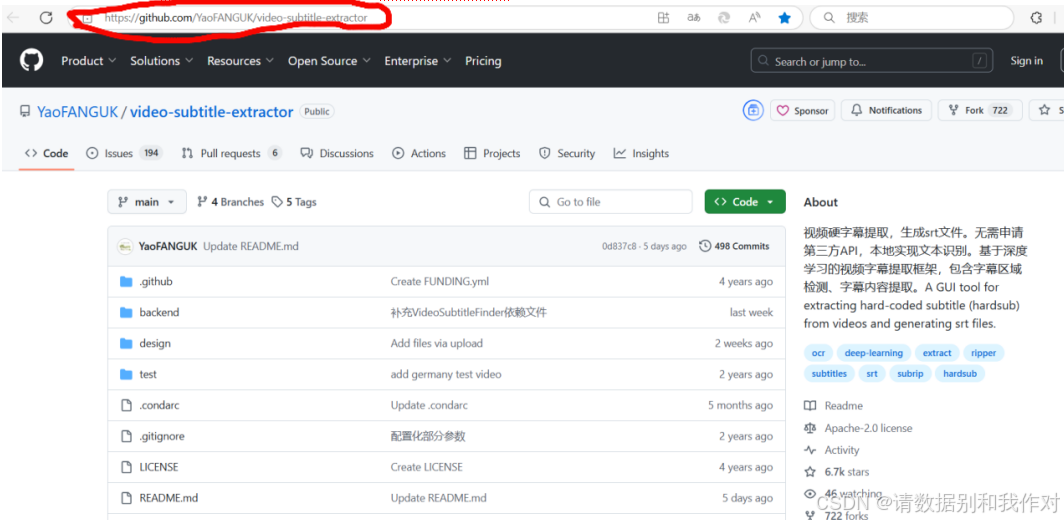Image resolution: width=1064 pixels, height=520 pixels.
Task: Open the Product menu dropdown
Action: 88,61
